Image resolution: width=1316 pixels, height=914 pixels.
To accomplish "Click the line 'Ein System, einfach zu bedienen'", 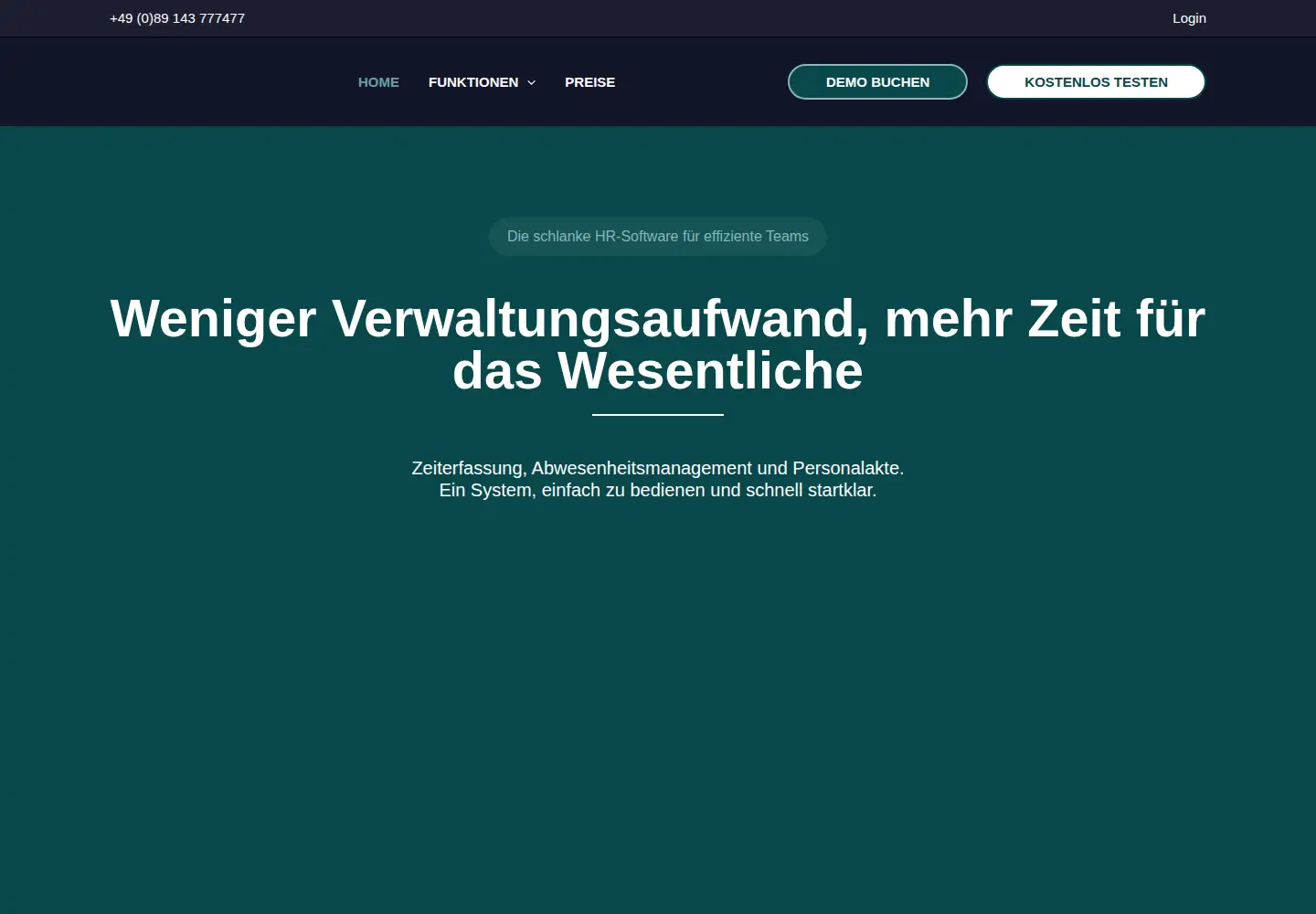I will coord(572,490).
